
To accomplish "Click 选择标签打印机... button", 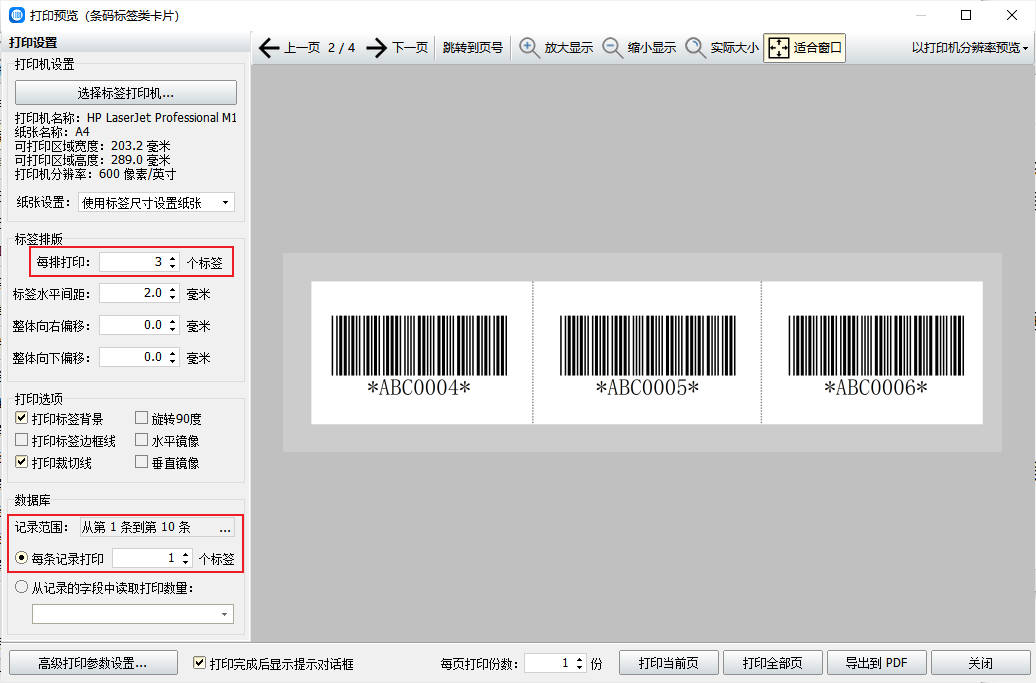I will click(x=126, y=93).
